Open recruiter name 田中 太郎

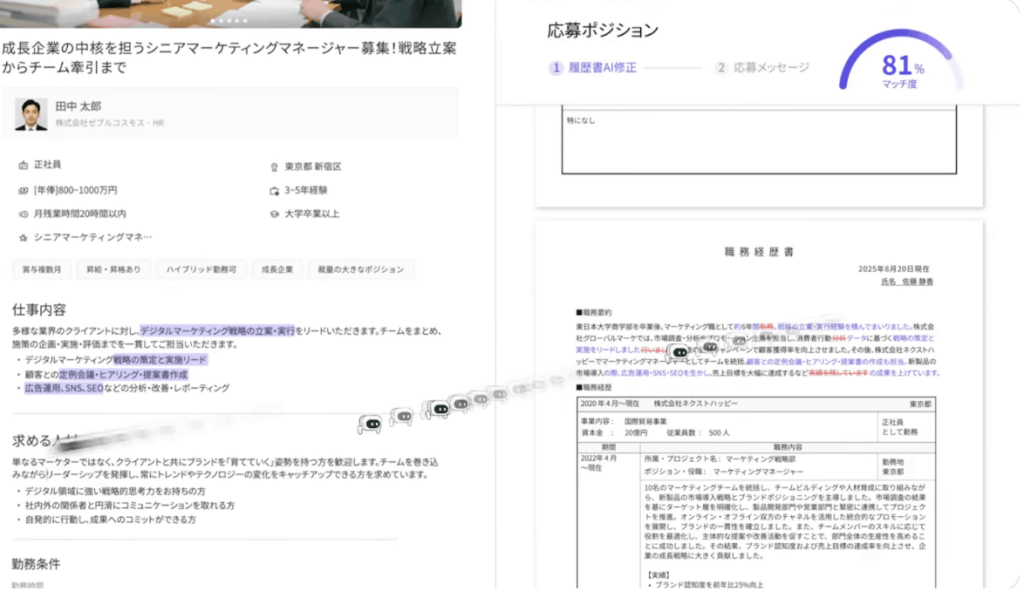78,106
